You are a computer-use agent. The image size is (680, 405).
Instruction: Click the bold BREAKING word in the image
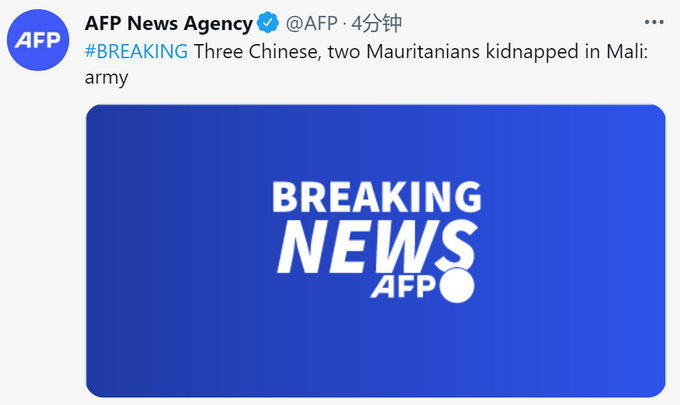[x=377, y=197]
